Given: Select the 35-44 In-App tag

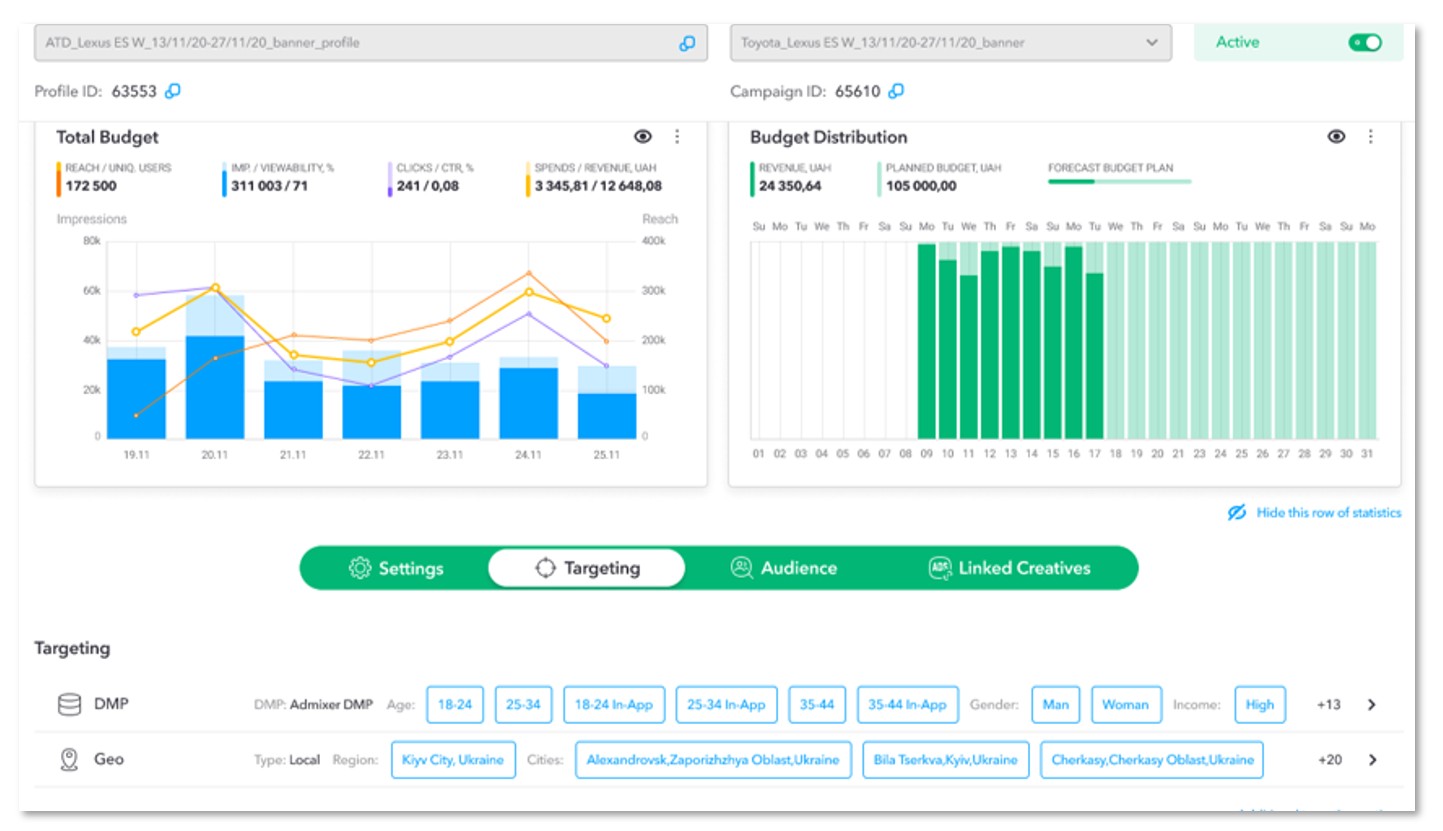Looking at the screenshot, I should pos(908,705).
